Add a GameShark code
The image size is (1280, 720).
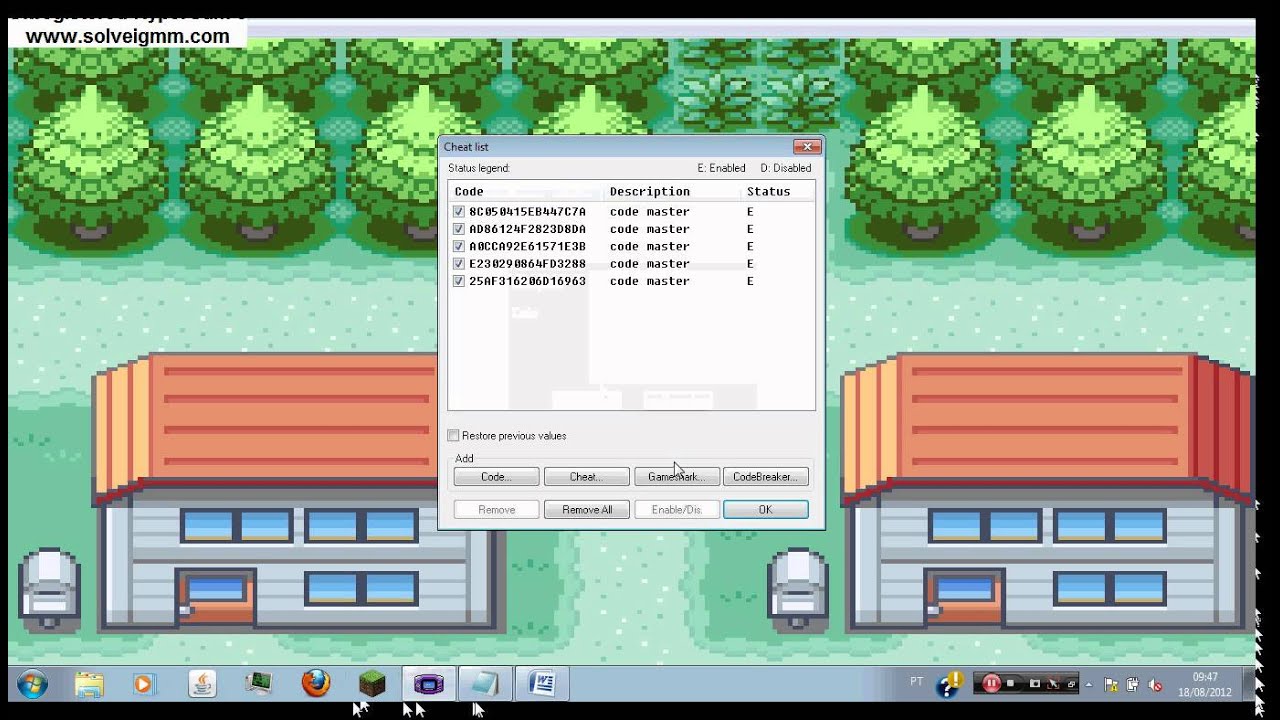point(677,477)
